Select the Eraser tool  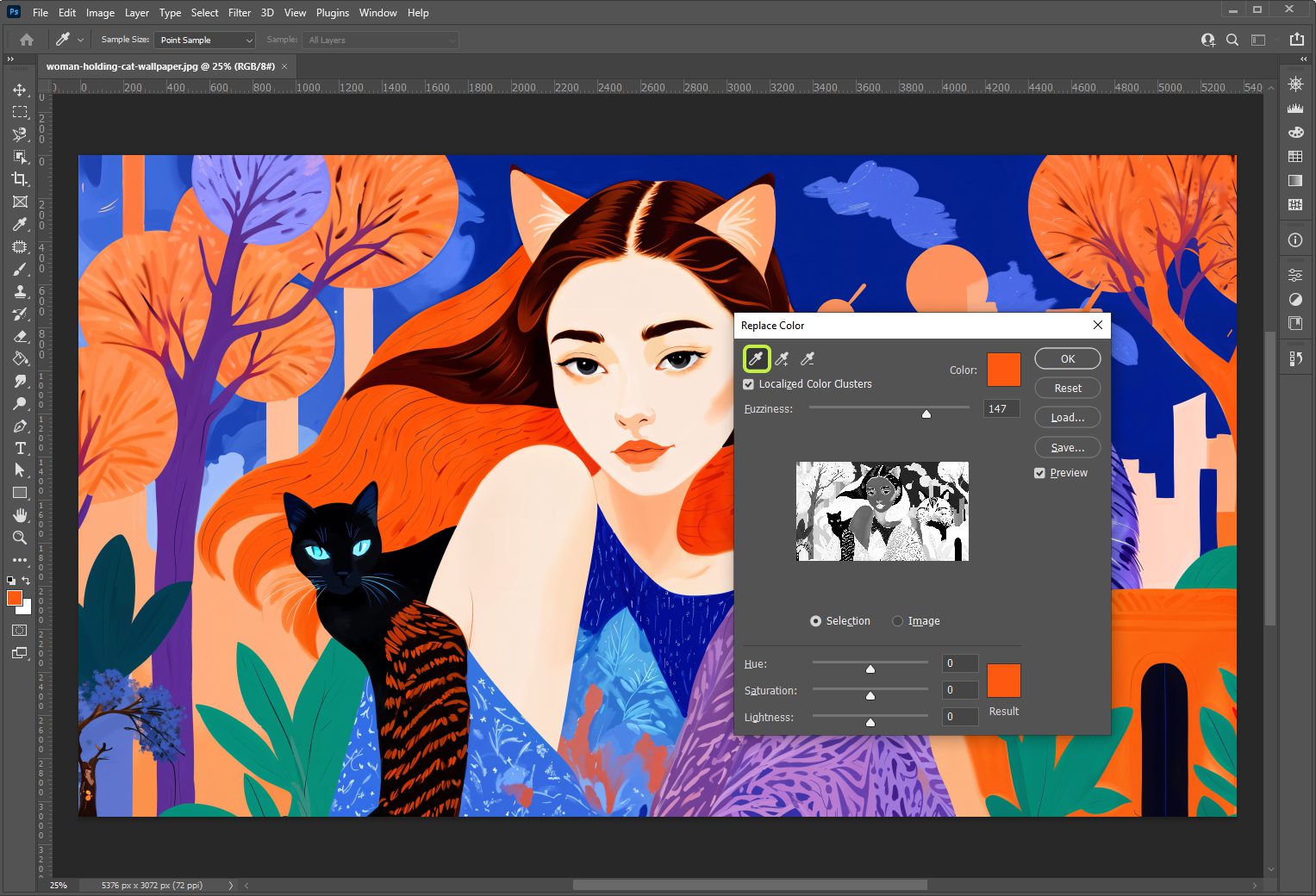(x=20, y=337)
